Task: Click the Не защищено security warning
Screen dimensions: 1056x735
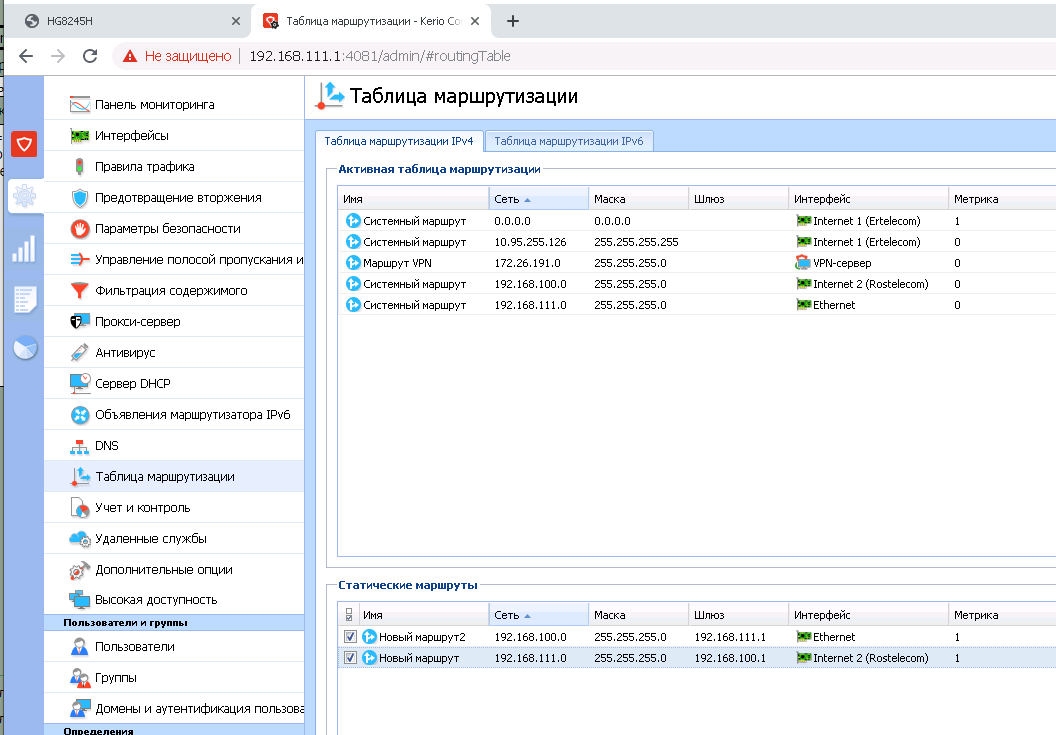Action: pyautogui.click(x=177, y=56)
